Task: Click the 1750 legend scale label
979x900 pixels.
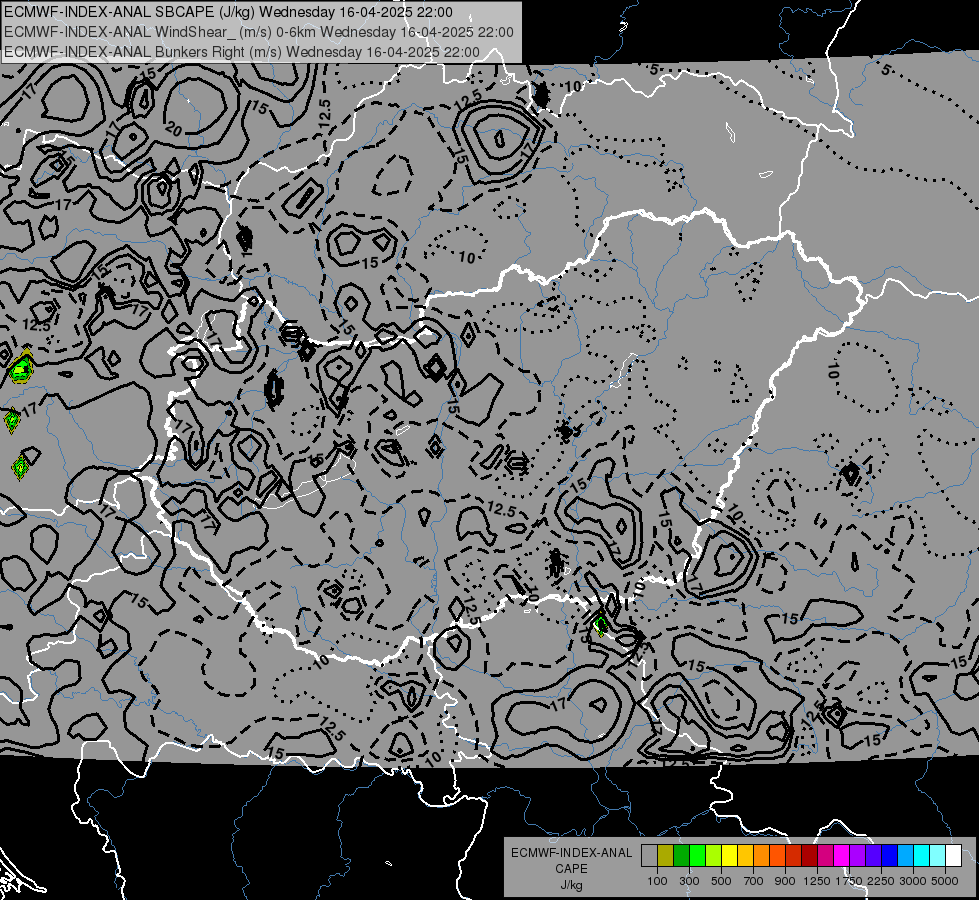Action: tap(849, 881)
